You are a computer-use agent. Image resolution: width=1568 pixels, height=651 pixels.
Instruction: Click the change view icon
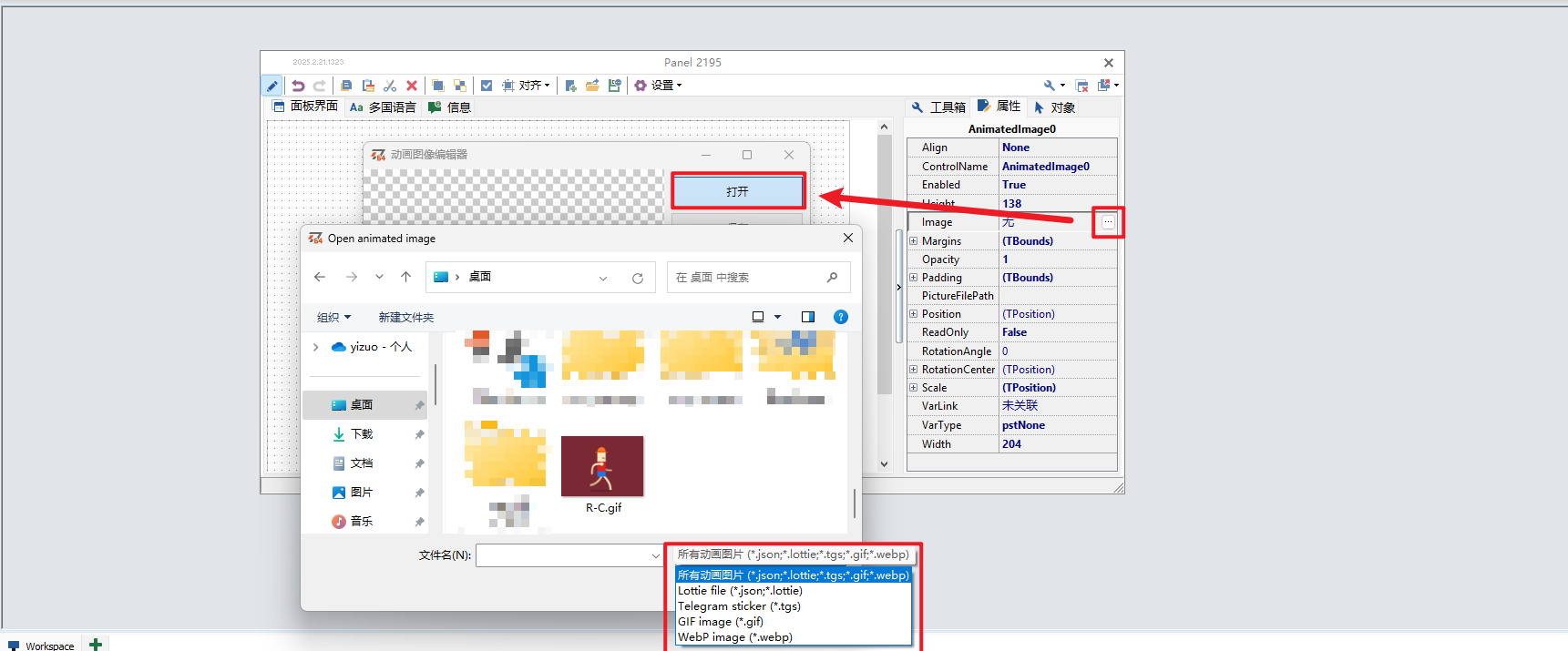tap(758, 317)
